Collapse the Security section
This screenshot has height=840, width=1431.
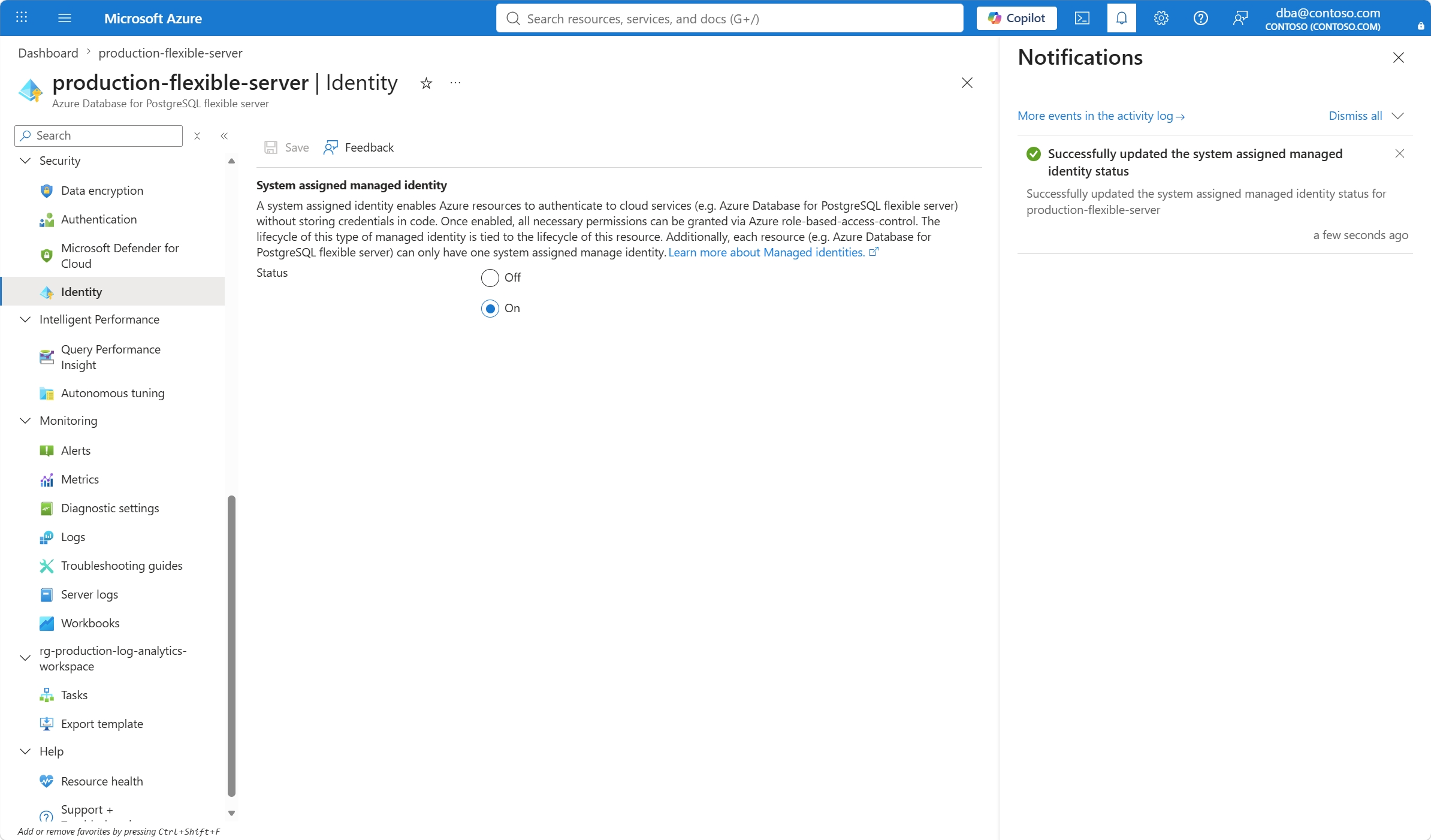tap(25, 161)
